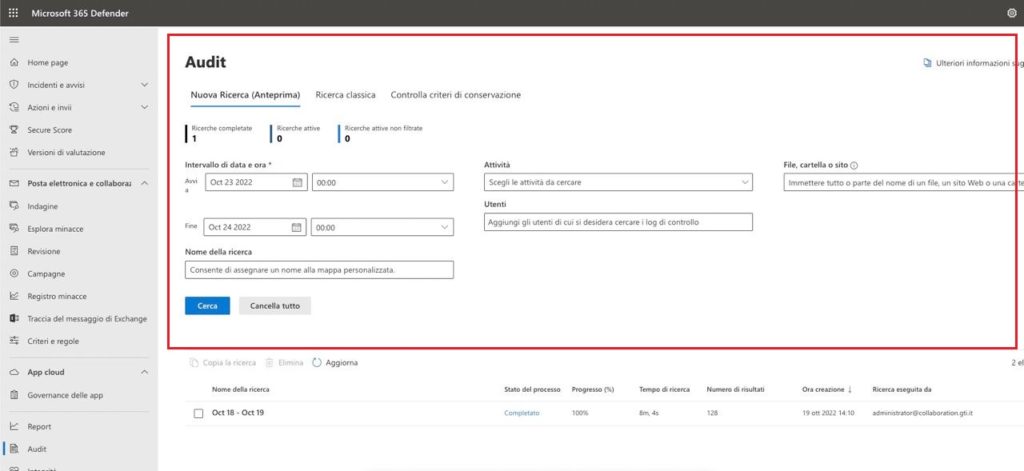Click Progresso (%) column header
This screenshot has width=1024, height=471.
(x=593, y=389)
